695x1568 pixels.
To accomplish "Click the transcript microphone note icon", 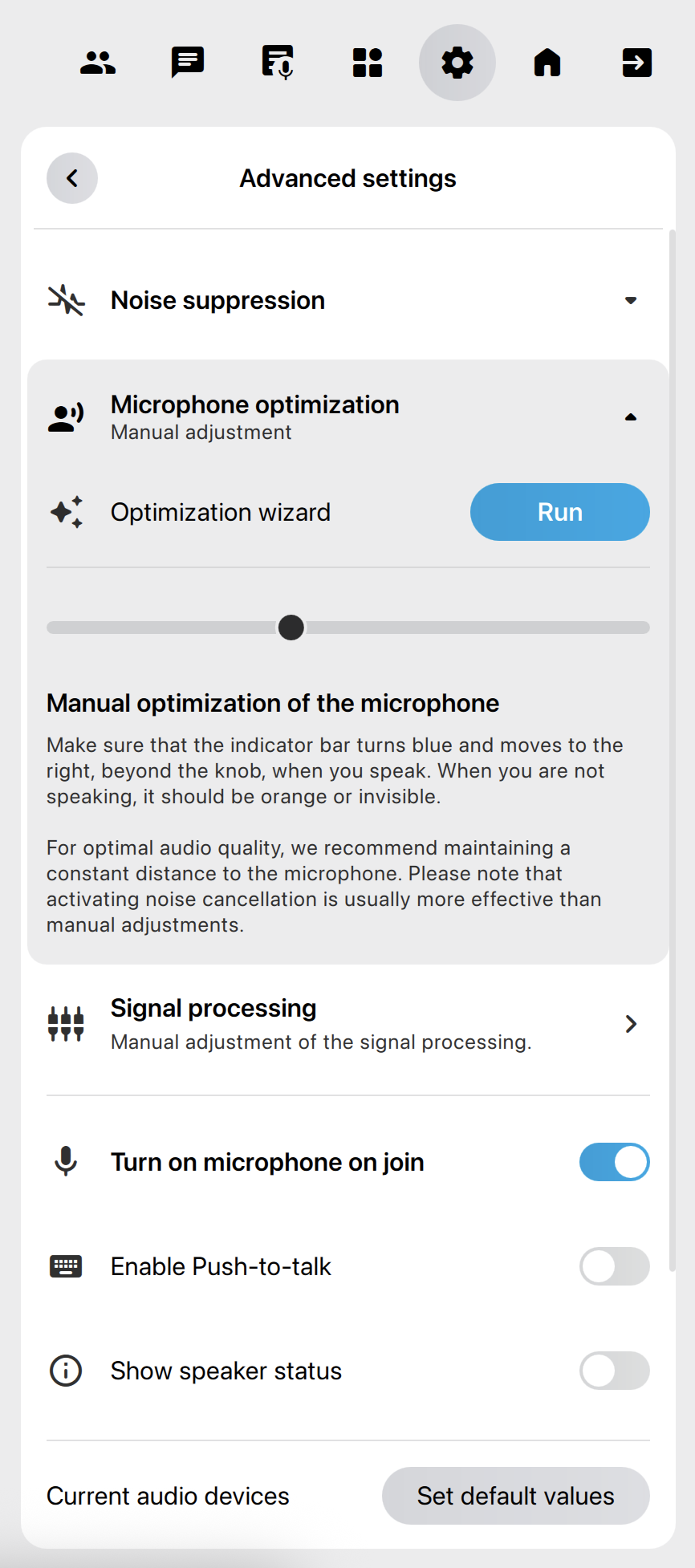I will tap(278, 63).
